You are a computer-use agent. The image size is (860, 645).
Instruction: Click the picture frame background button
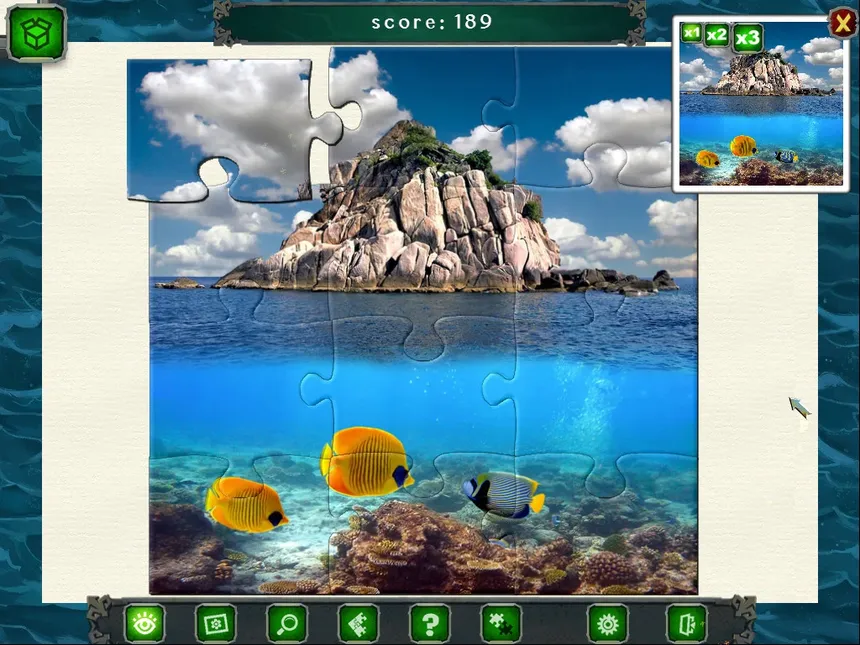point(216,624)
